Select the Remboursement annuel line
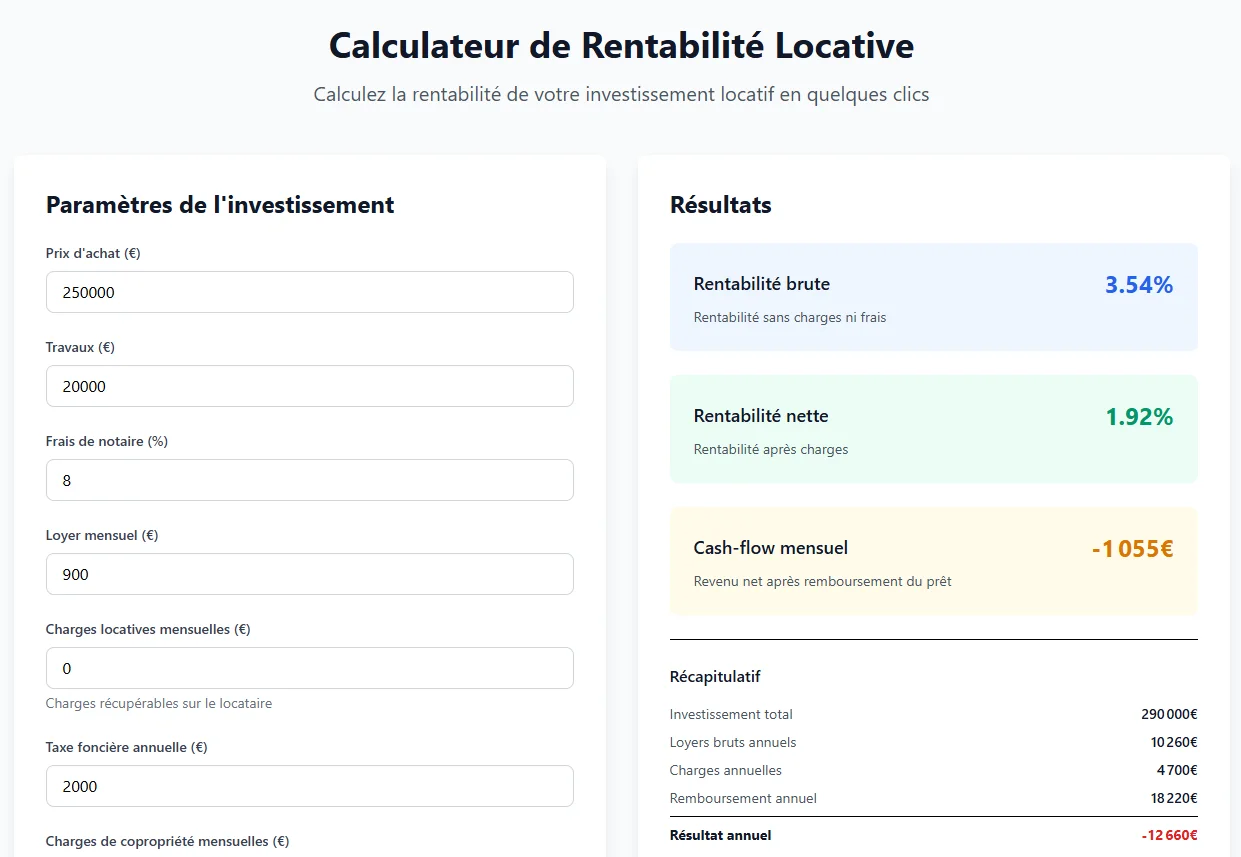 pos(933,798)
